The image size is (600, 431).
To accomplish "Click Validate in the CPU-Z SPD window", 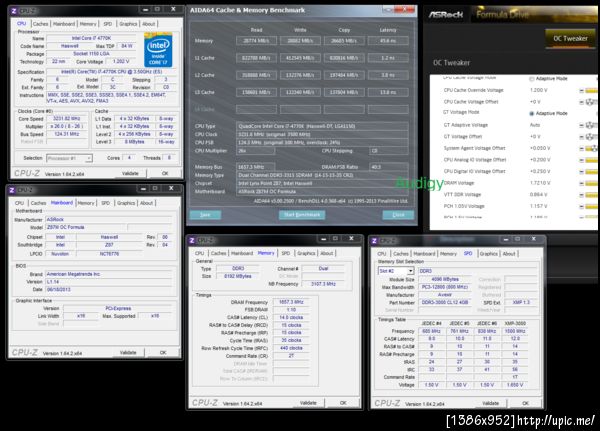I will click(x=491, y=403).
